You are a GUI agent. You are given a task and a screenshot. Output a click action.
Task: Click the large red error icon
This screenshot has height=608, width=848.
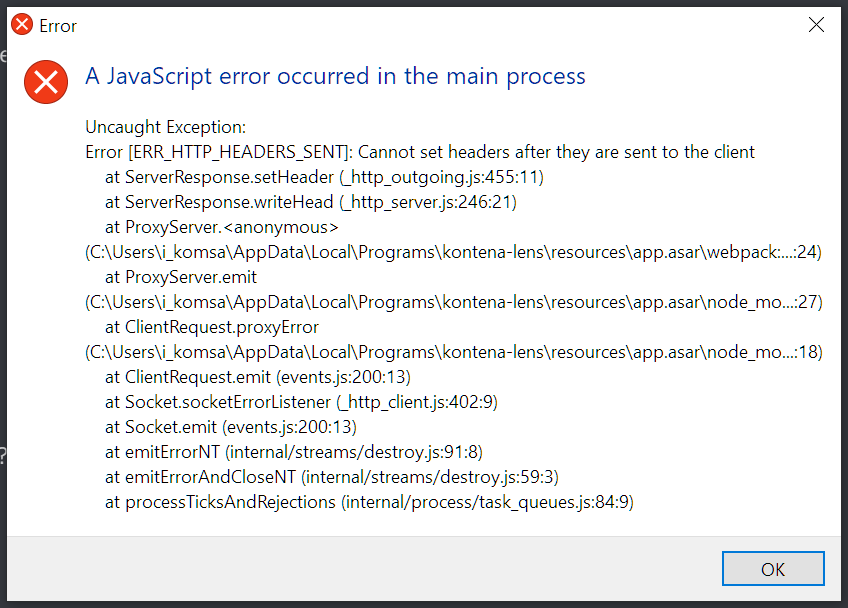(46, 82)
